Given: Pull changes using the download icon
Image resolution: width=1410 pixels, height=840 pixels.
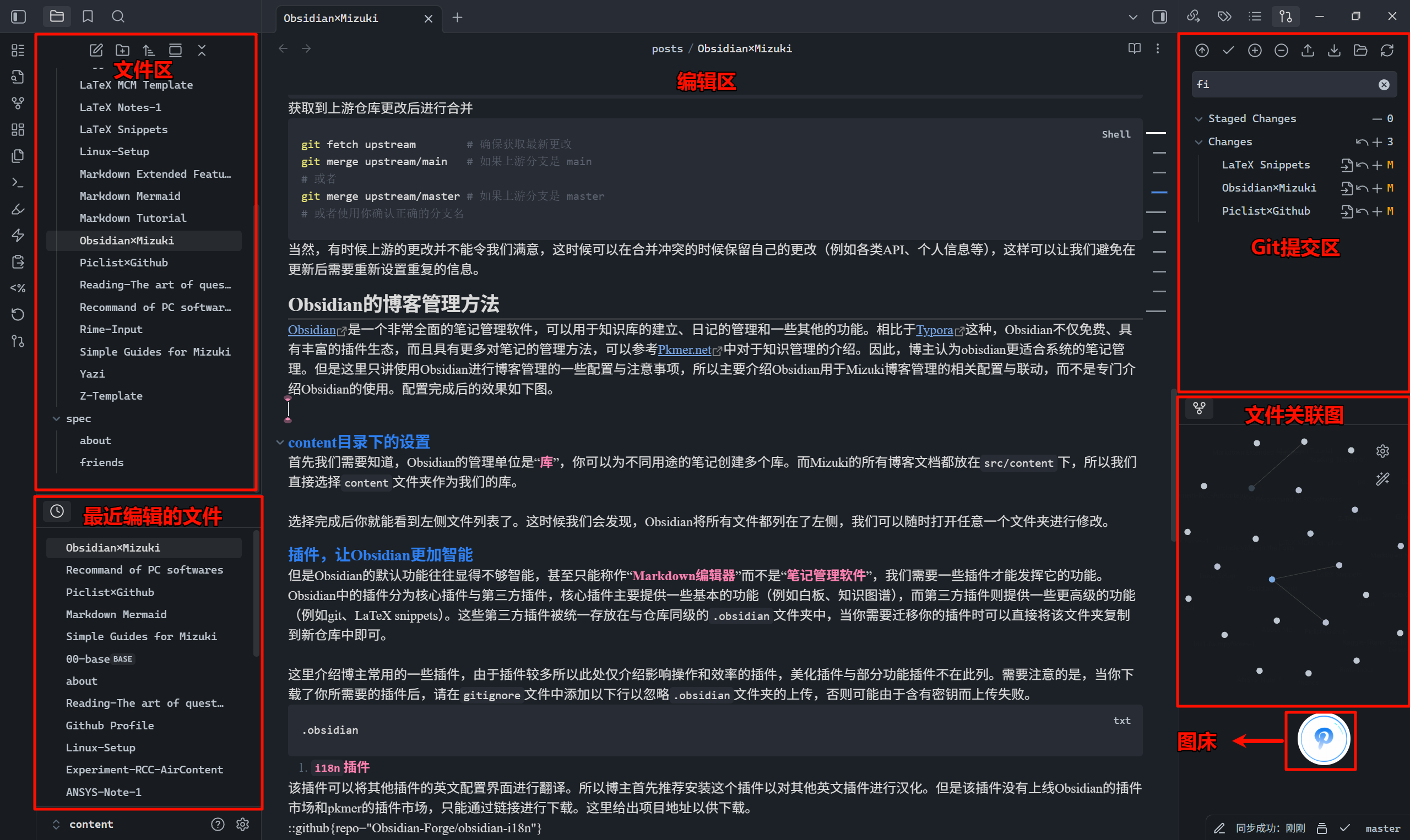Looking at the screenshot, I should pyautogui.click(x=1333, y=50).
